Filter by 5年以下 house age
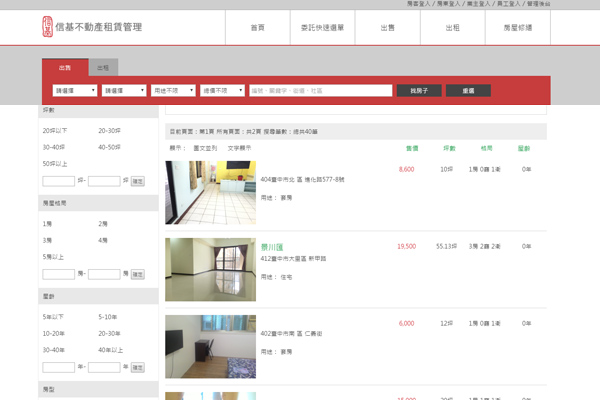The width and height of the screenshot is (600, 400). point(53,317)
